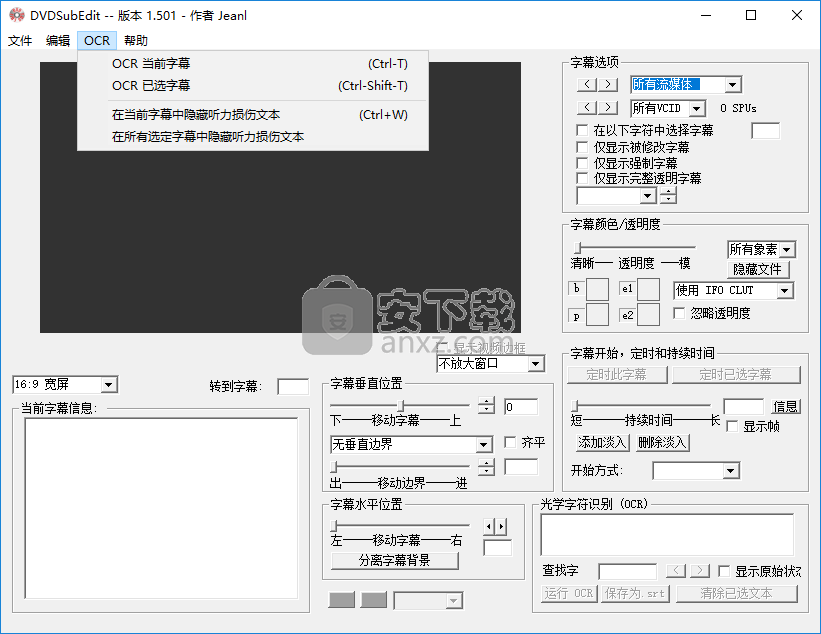This screenshot has width=821, height=634.
Task: Open the 所有VCID dropdown
Action: 696,108
